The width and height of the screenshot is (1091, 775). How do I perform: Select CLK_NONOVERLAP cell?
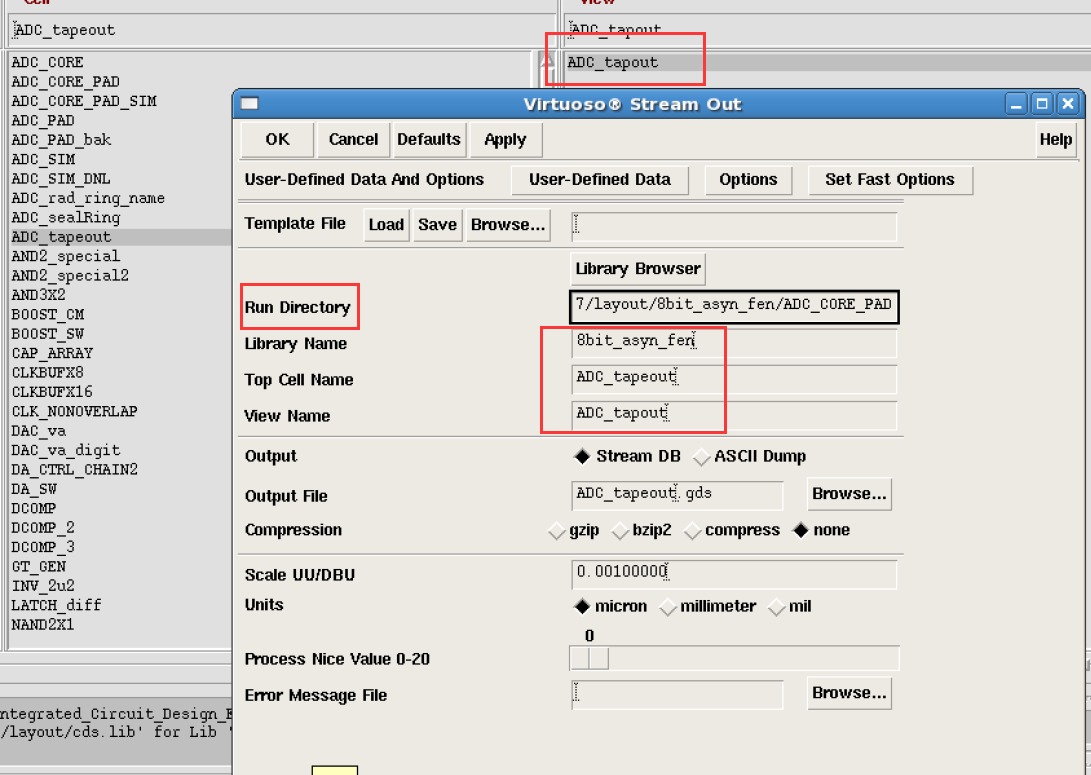coord(74,412)
